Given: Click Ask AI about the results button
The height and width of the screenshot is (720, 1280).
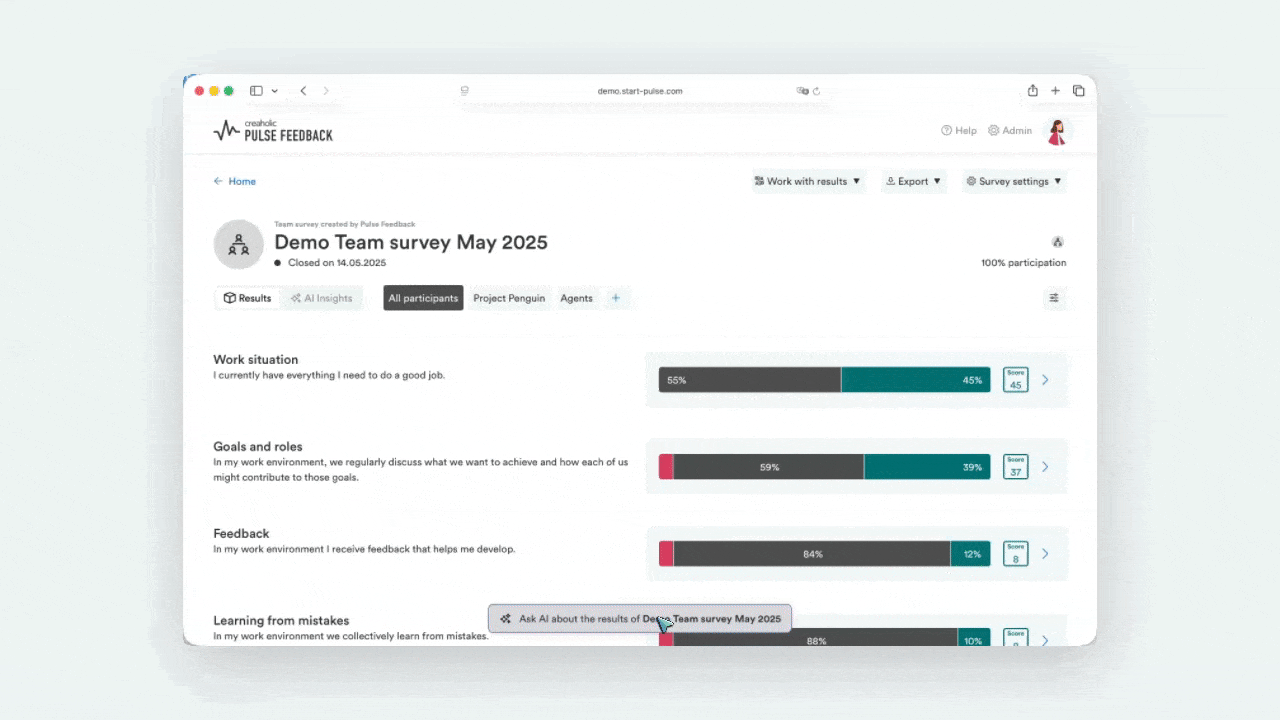Looking at the screenshot, I should pos(640,619).
